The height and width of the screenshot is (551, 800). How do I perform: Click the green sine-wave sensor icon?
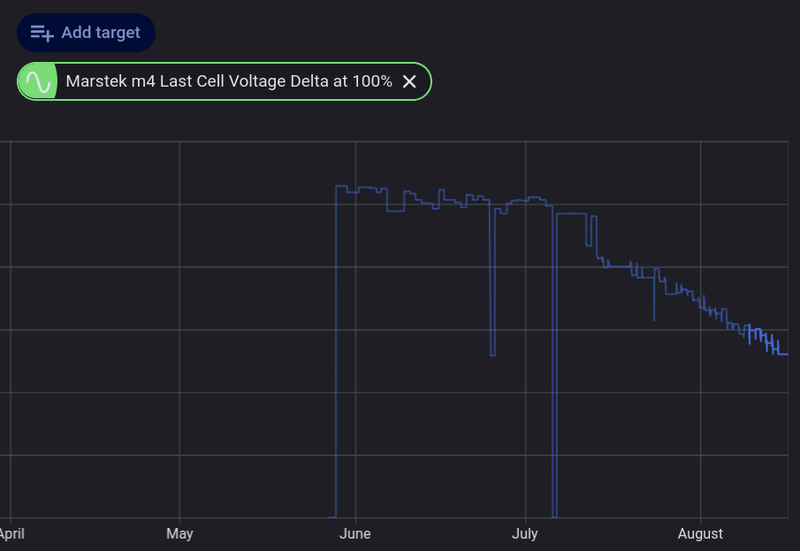tap(38, 82)
